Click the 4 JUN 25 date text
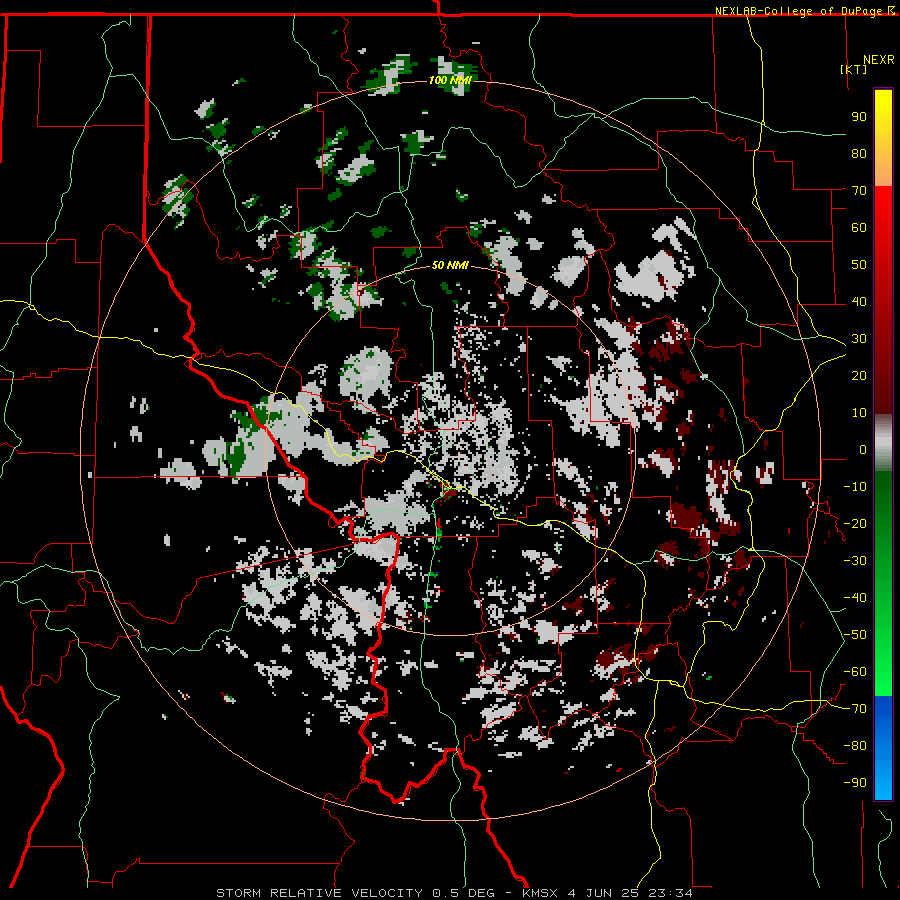 pyautogui.click(x=604, y=893)
